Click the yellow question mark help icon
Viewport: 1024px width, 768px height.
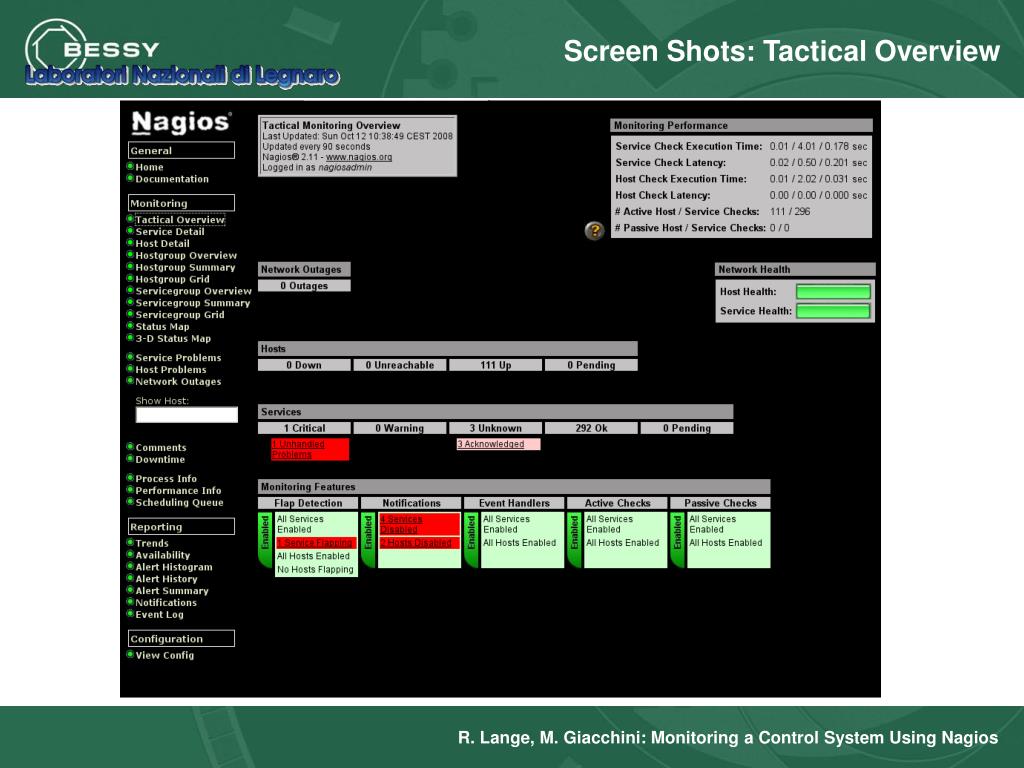pyautogui.click(x=594, y=230)
